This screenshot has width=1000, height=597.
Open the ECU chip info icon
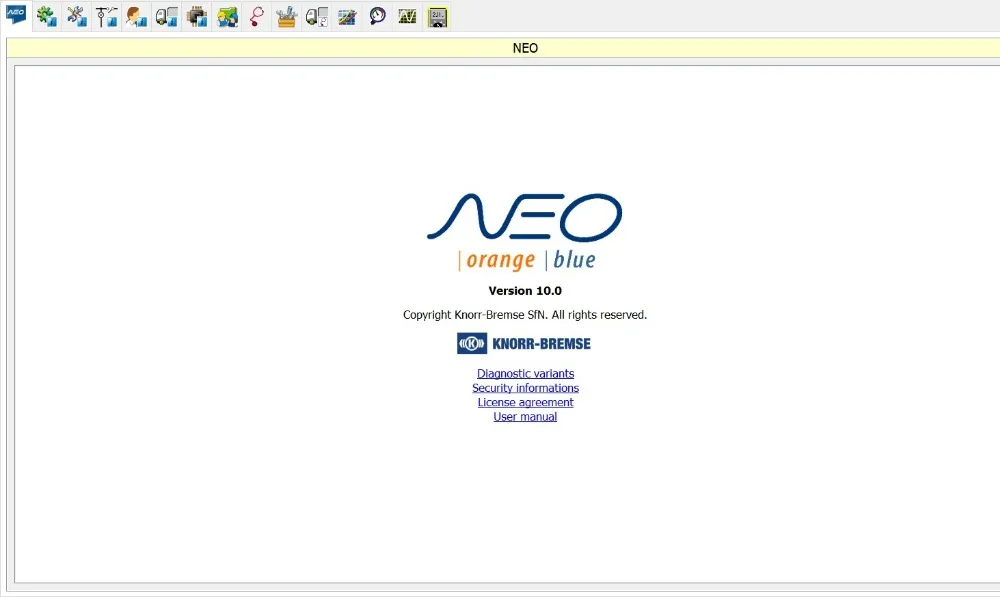click(197, 16)
